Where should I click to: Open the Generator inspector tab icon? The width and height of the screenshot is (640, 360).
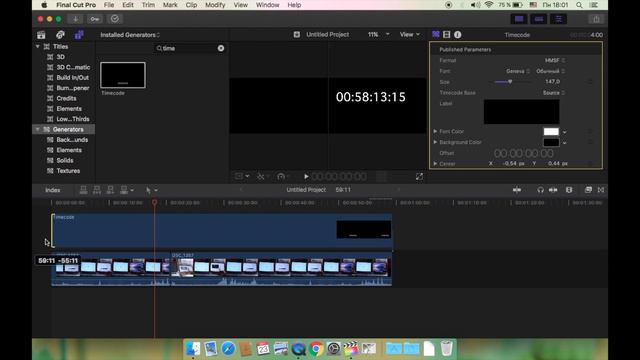click(436, 35)
